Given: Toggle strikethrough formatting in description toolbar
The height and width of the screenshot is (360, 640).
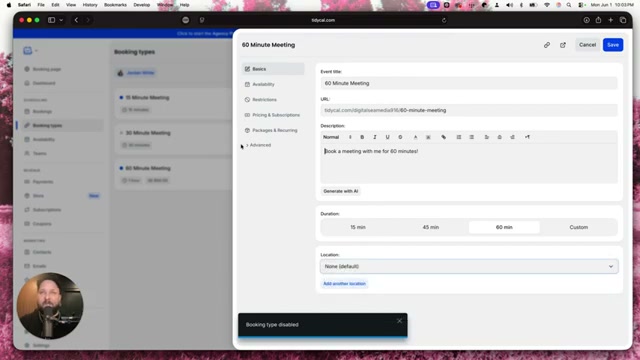Looking at the screenshot, I should pos(400,137).
